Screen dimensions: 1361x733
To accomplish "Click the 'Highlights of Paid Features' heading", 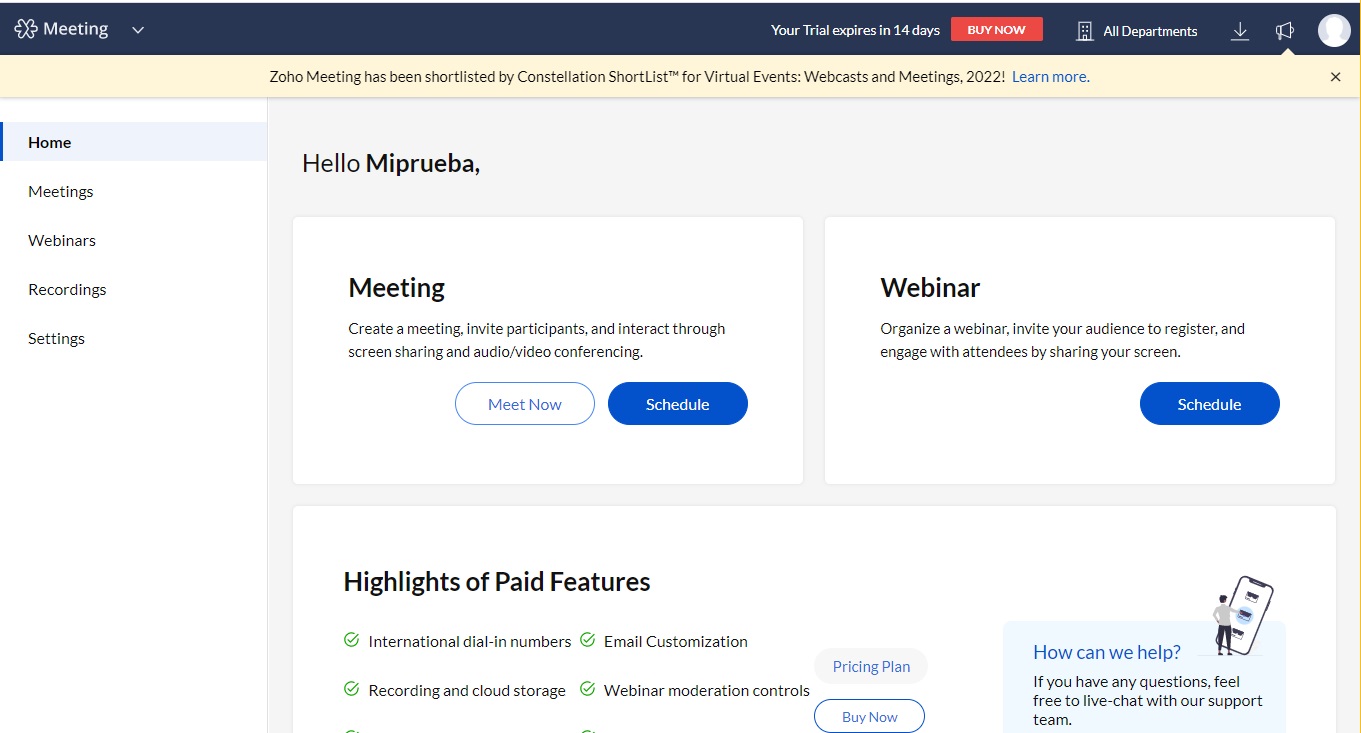I will click(497, 582).
